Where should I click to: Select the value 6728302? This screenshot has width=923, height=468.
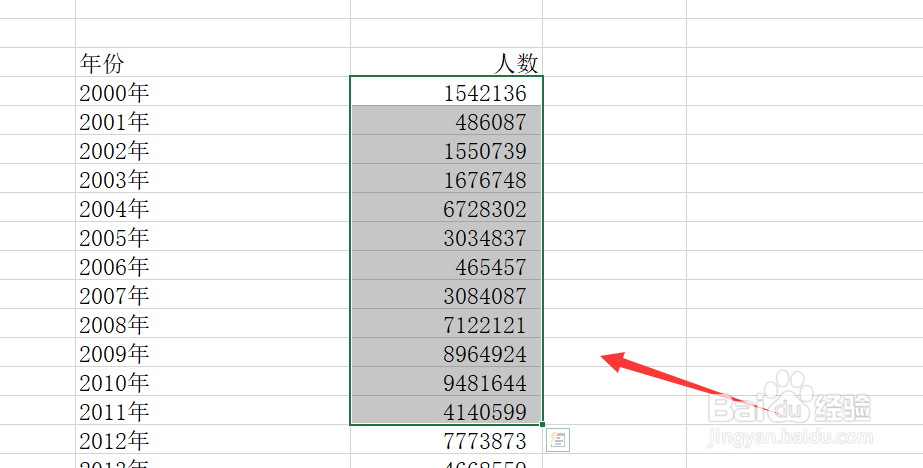(446, 207)
